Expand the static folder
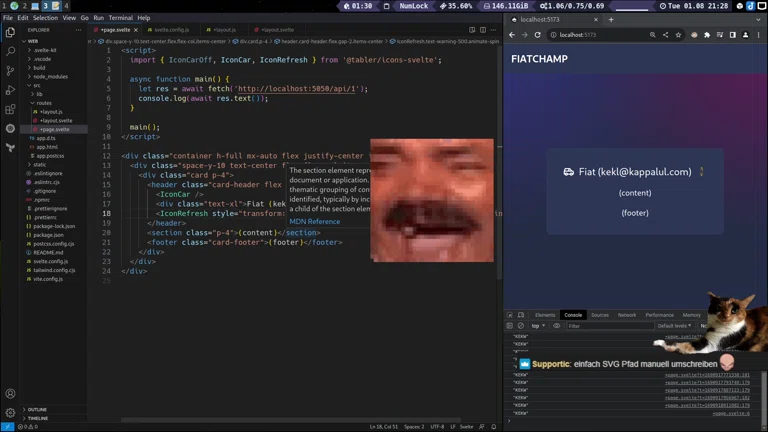This screenshot has width=768, height=432. pos(39,165)
